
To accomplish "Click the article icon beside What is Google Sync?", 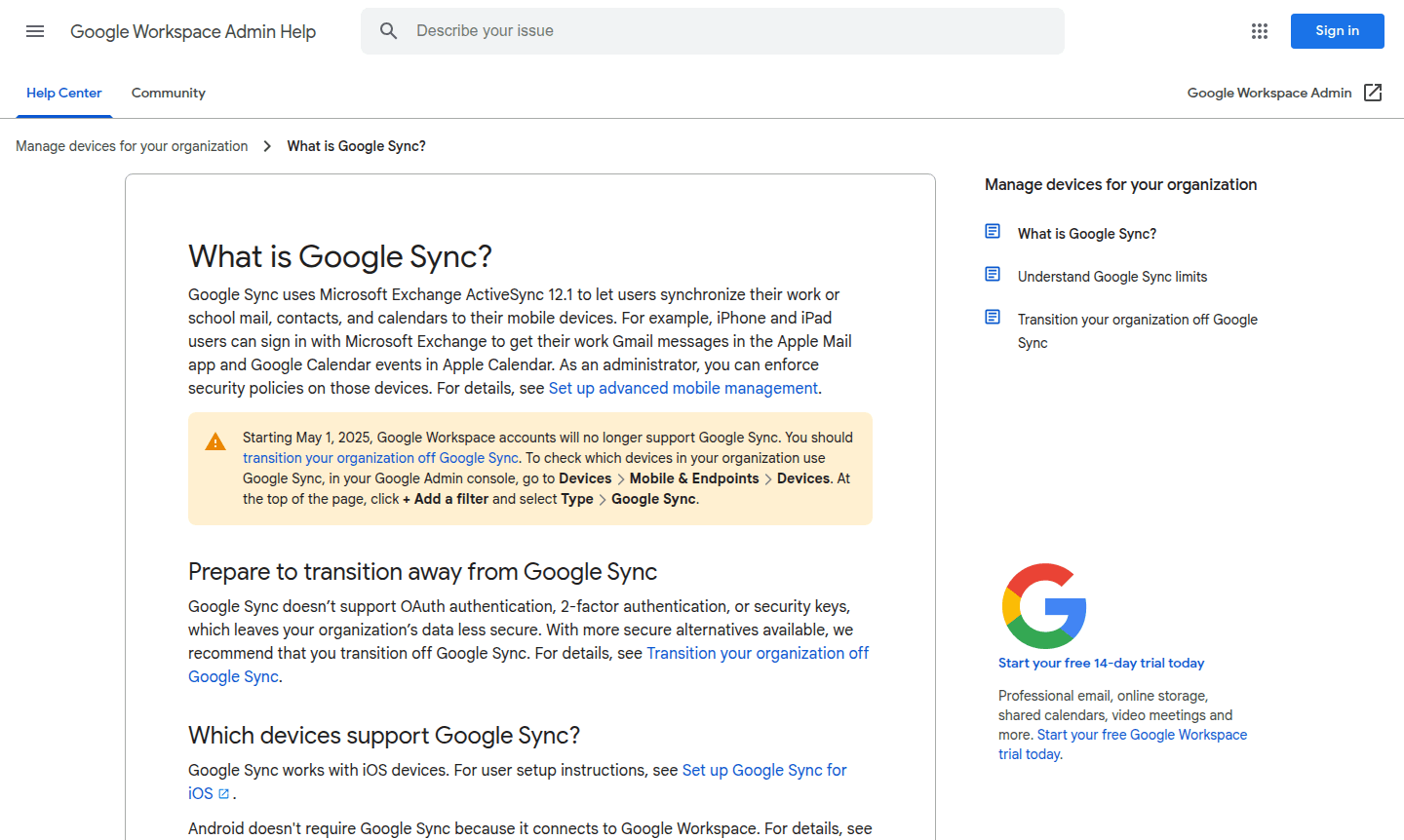I will click(993, 231).
